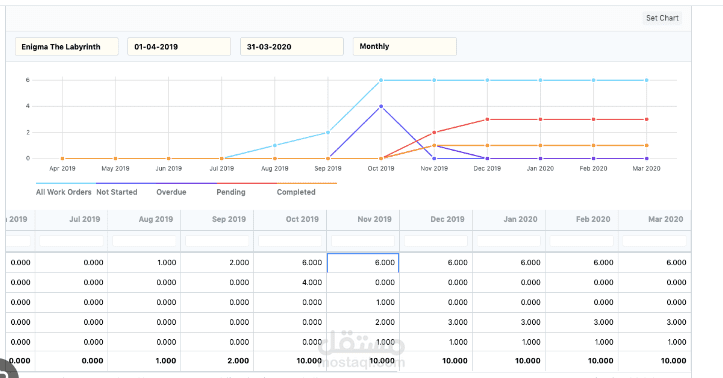Select bold total 2.000 in Sep 2019 column
The width and height of the screenshot is (723, 378).
(217, 360)
